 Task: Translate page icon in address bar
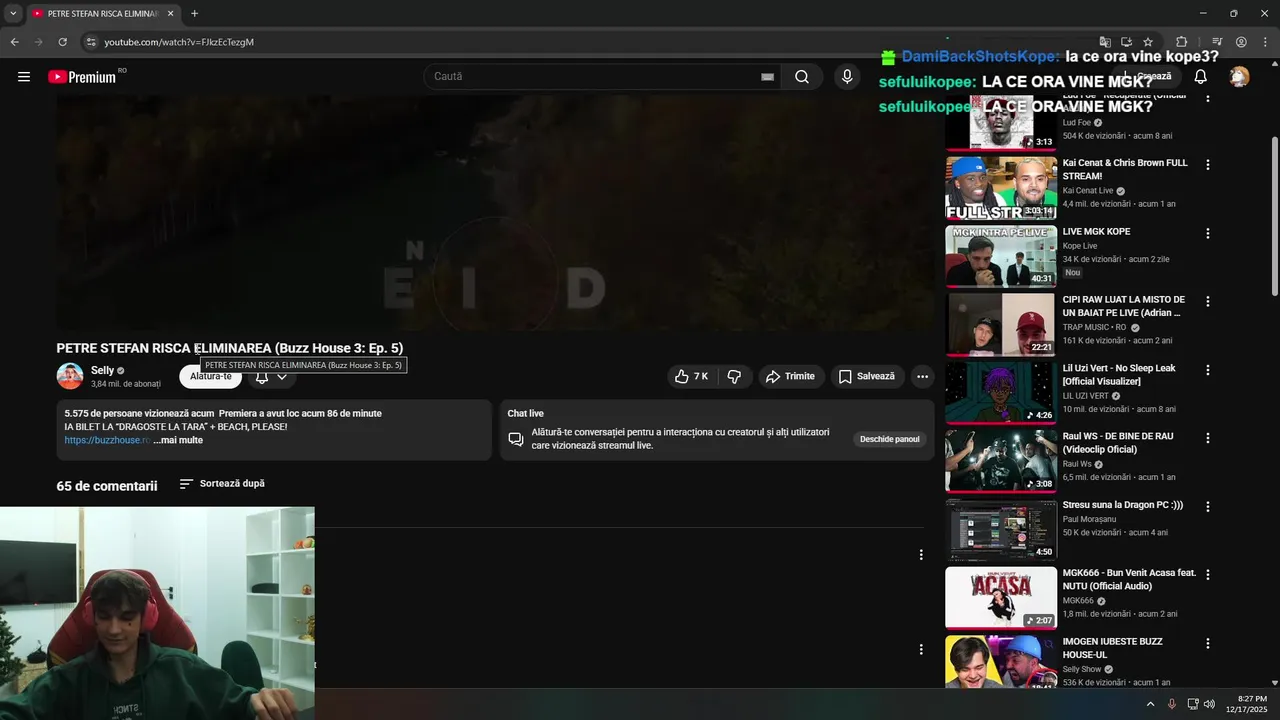(1105, 42)
